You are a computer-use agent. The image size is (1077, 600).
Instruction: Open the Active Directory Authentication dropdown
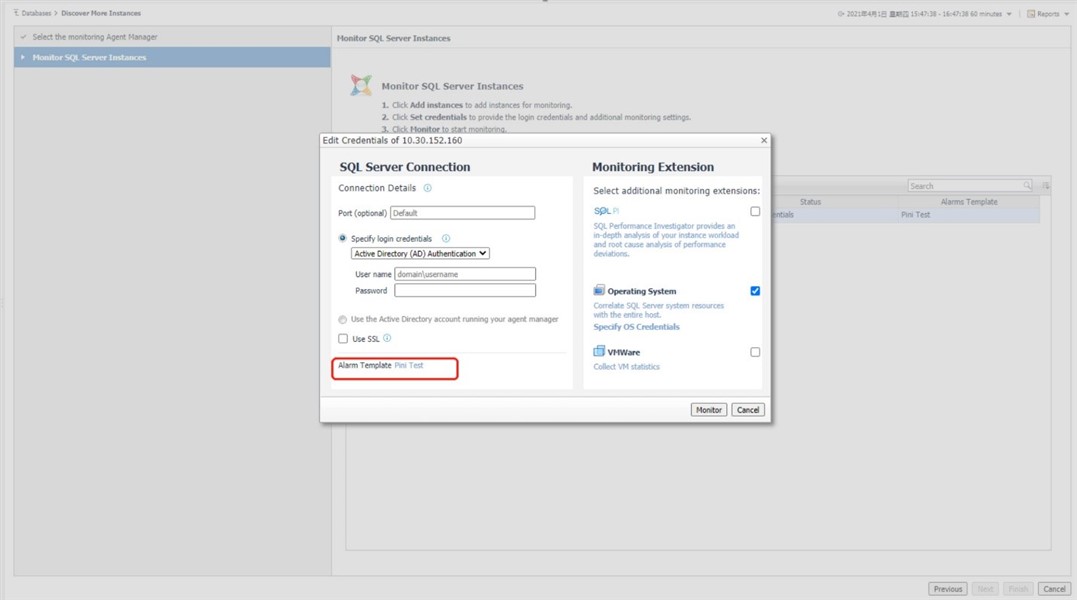coord(420,253)
